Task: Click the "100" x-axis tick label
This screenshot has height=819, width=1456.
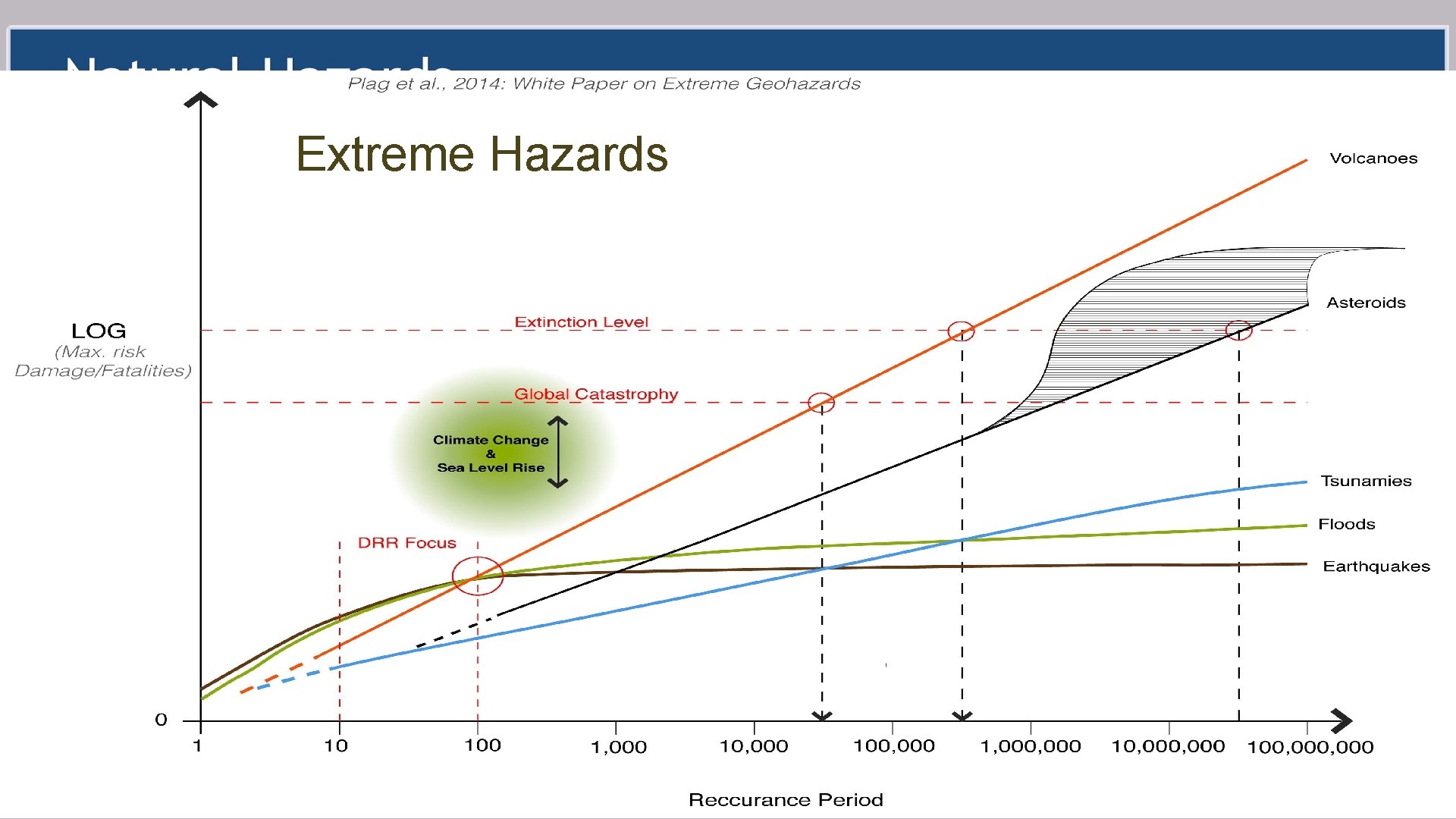Action: pos(482,745)
